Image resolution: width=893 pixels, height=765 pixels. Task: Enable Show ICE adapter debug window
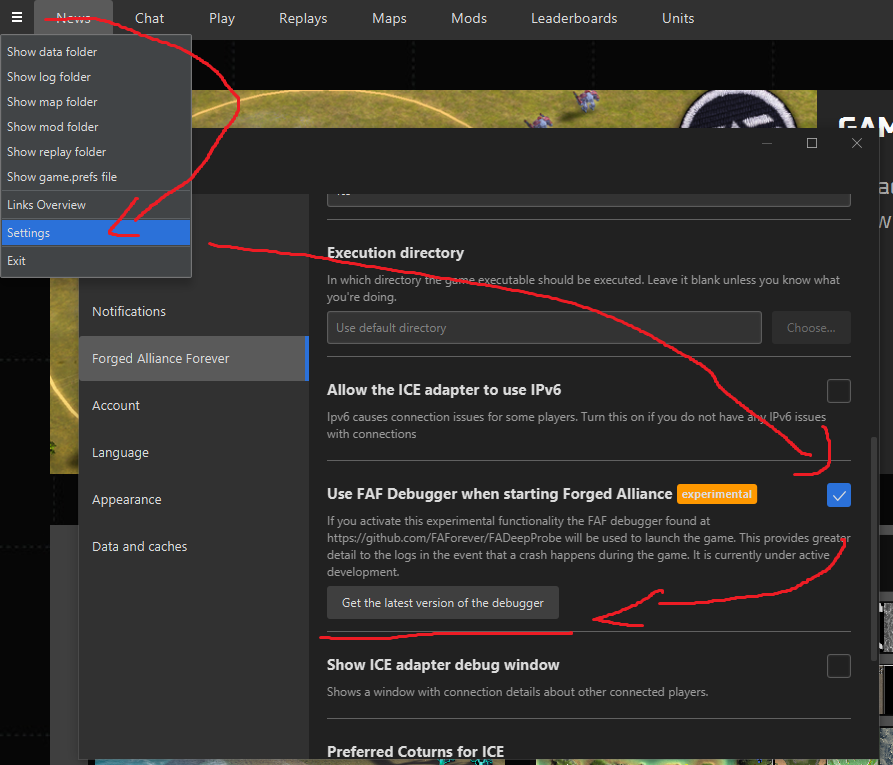point(839,666)
